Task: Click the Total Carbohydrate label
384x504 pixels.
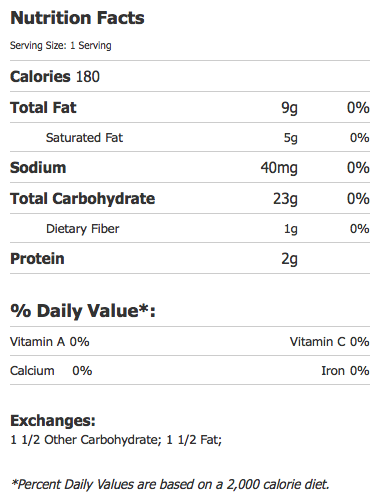Action: [x=83, y=198]
